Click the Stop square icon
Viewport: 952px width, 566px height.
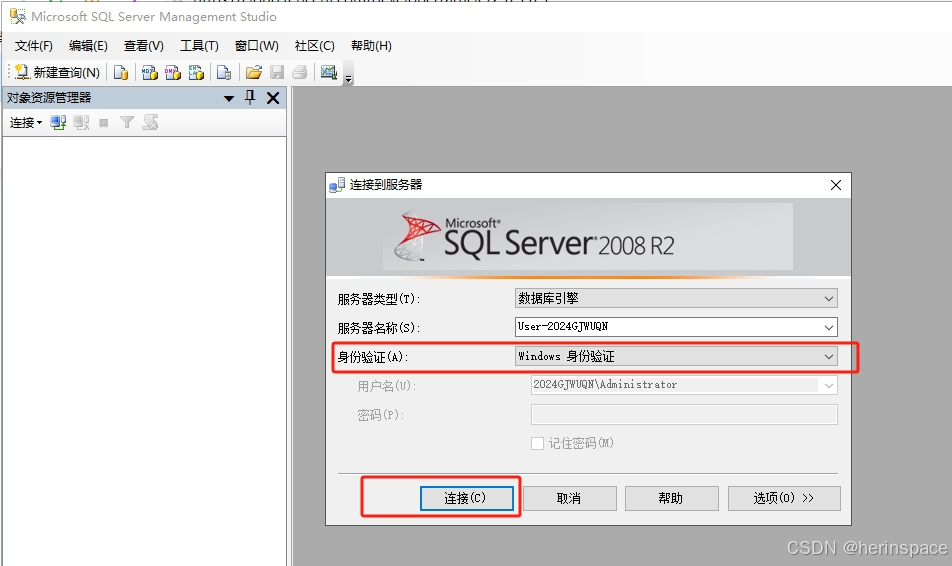[x=104, y=123]
